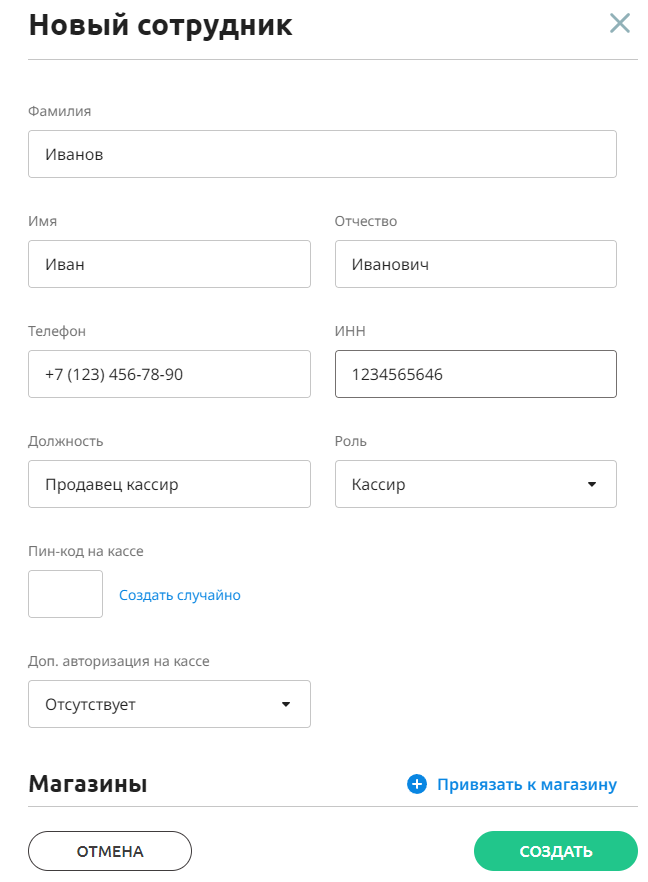Close the Новый сотрудник dialog with X

pos(619,24)
